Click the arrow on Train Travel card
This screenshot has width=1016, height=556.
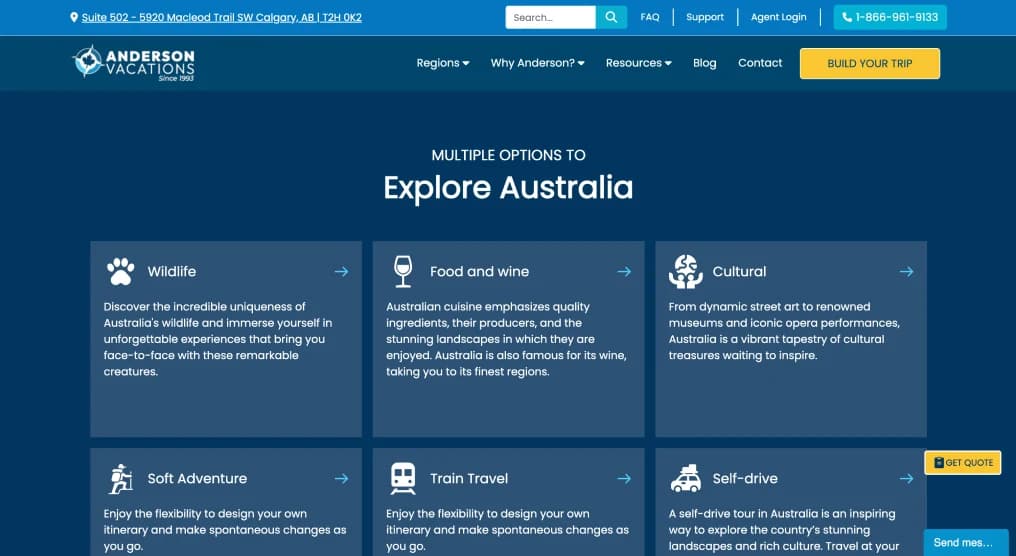pos(624,479)
